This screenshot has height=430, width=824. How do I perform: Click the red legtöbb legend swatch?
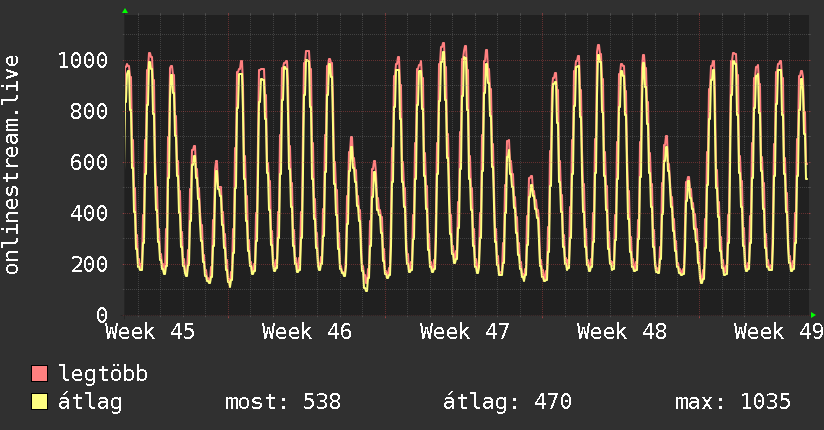(x=40, y=374)
